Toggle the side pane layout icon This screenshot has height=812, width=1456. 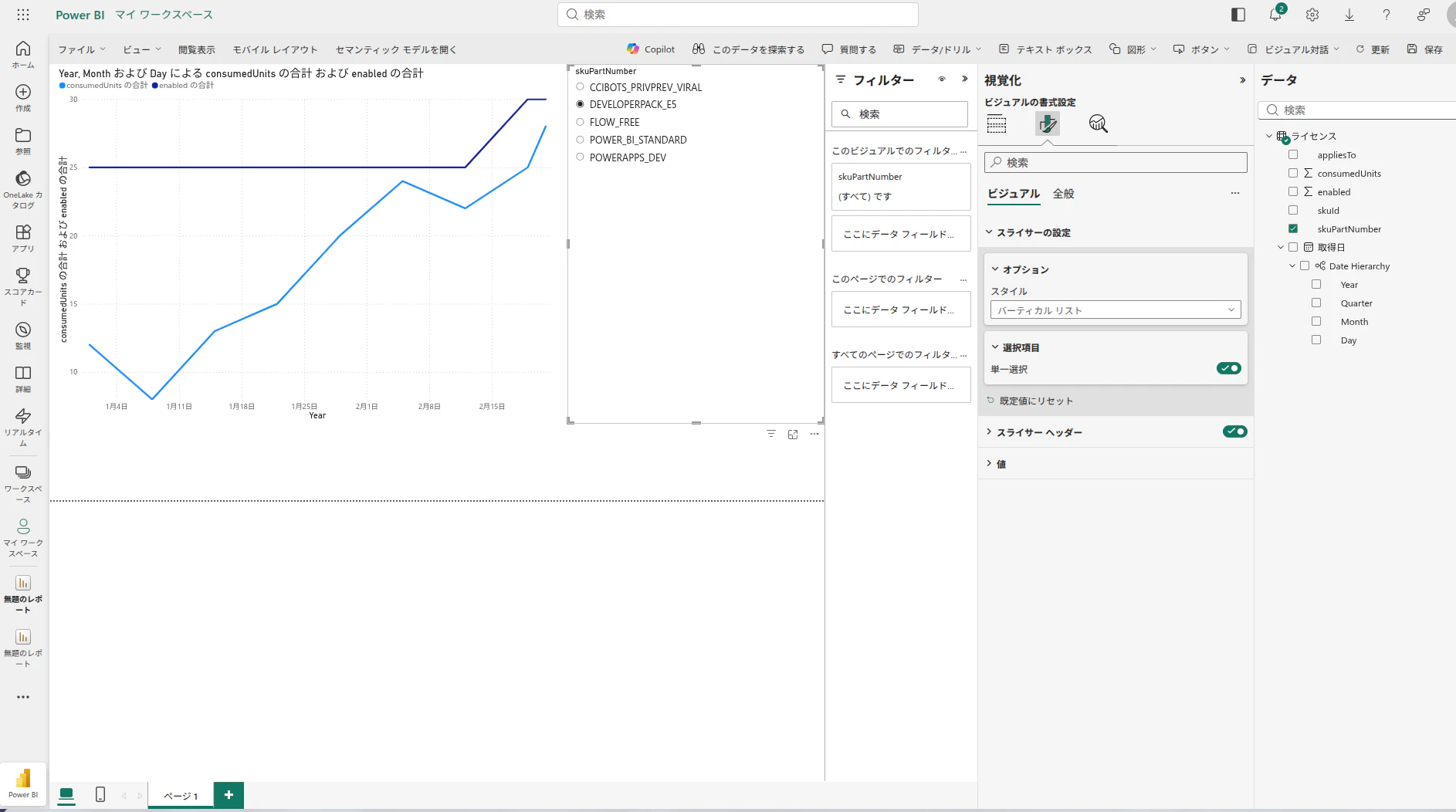1238,15
